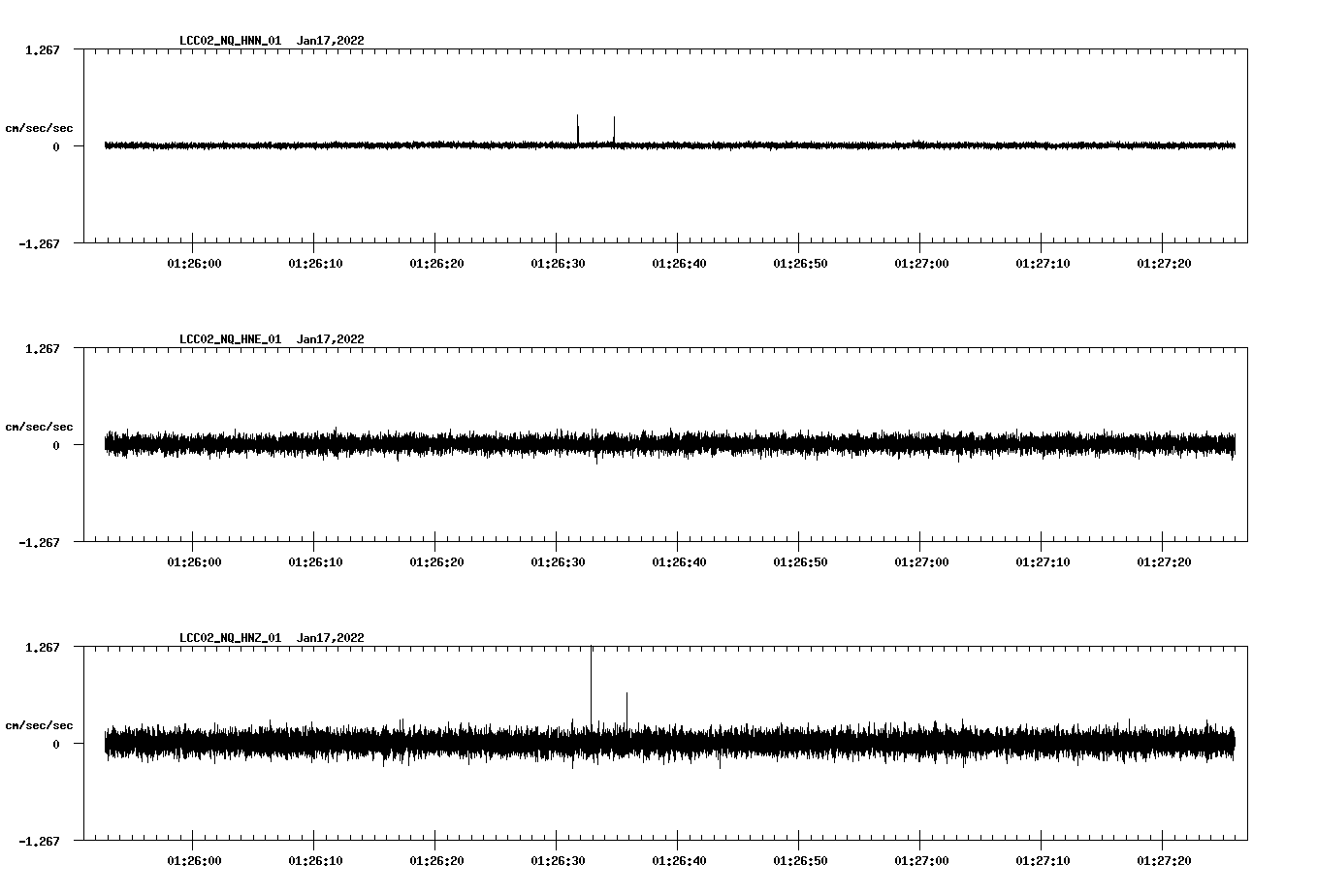The width and height of the screenshot is (1317, 896).
Task: Click the 0 axis value on HNE plot
Action: 56,446
